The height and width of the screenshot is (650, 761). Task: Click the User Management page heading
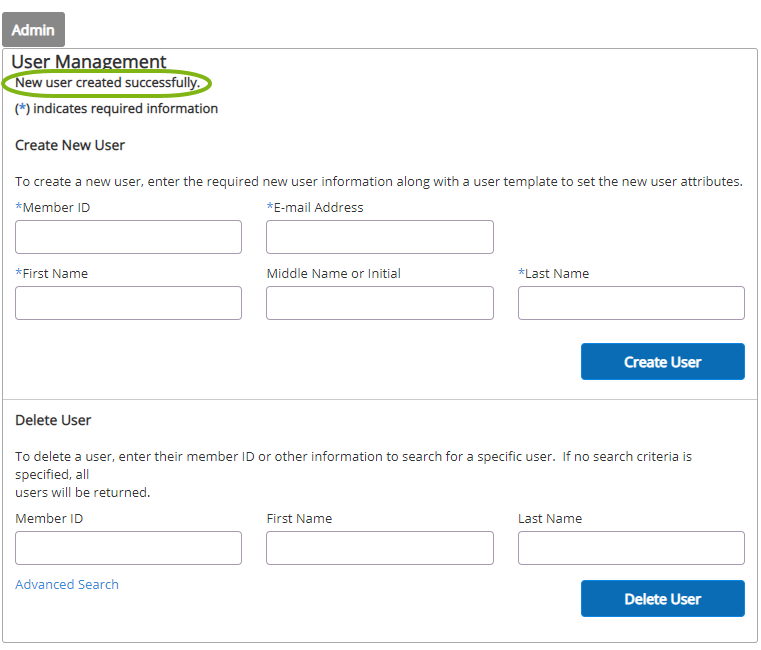click(89, 62)
